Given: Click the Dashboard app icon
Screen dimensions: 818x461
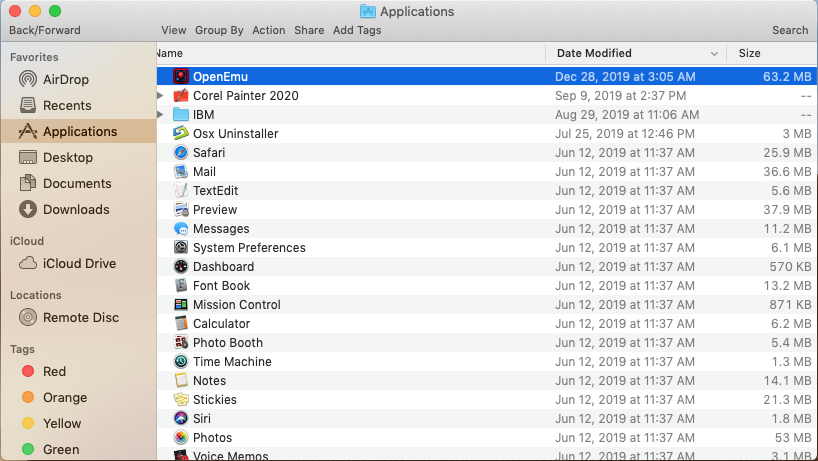Looking at the screenshot, I should (181, 267).
